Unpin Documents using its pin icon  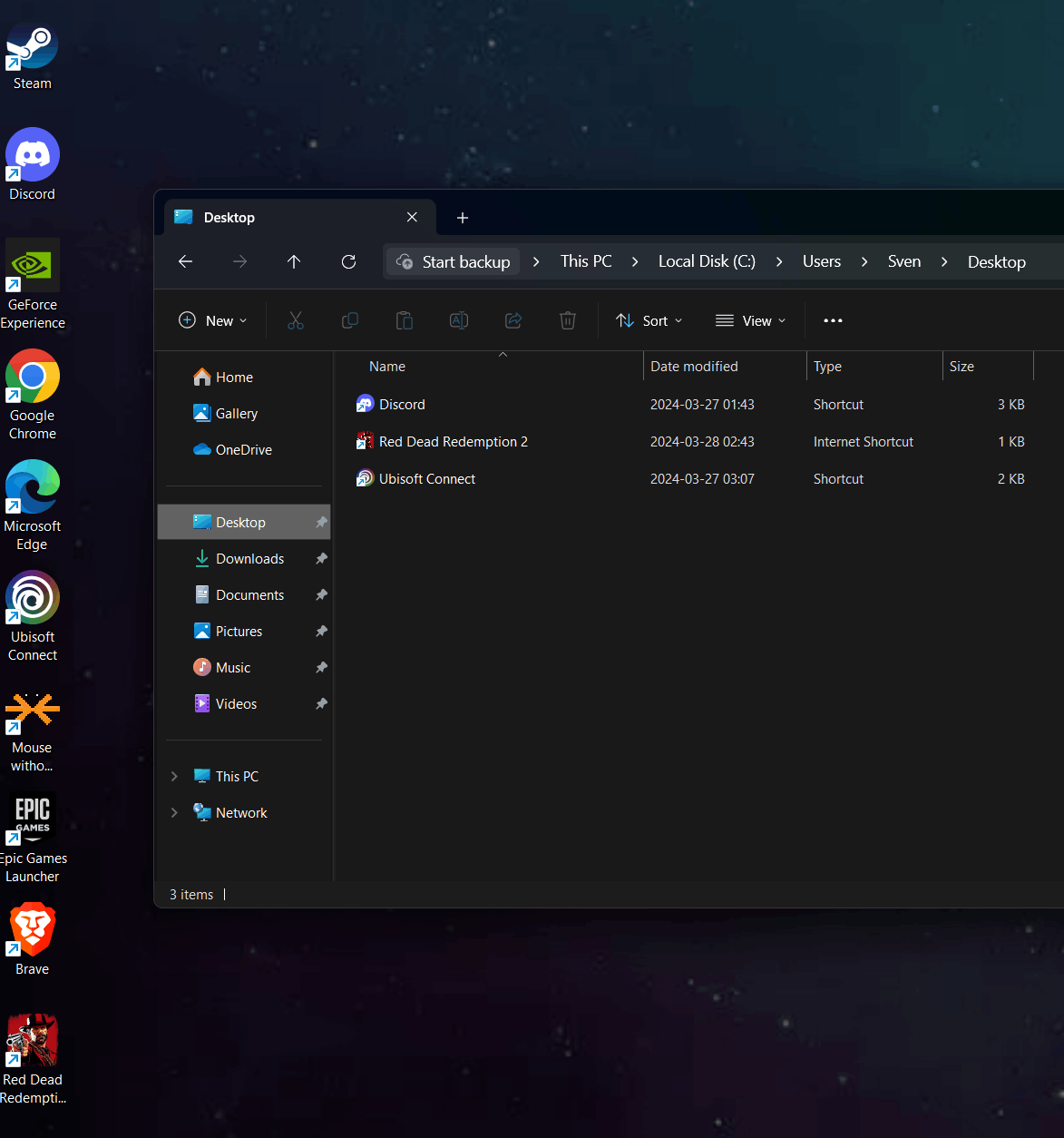coord(321,595)
